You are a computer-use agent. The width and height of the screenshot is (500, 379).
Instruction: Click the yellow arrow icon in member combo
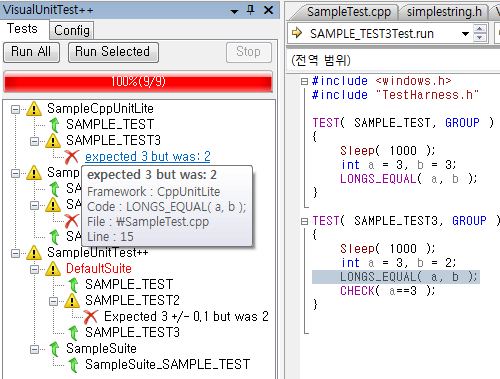297,33
